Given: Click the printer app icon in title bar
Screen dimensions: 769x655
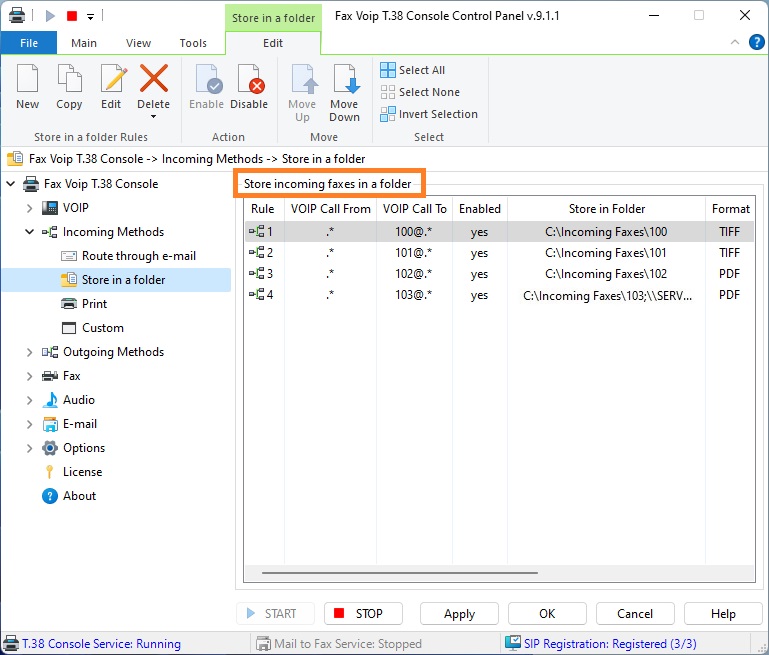Looking at the screenshot, I should click(x=17, y=15).
